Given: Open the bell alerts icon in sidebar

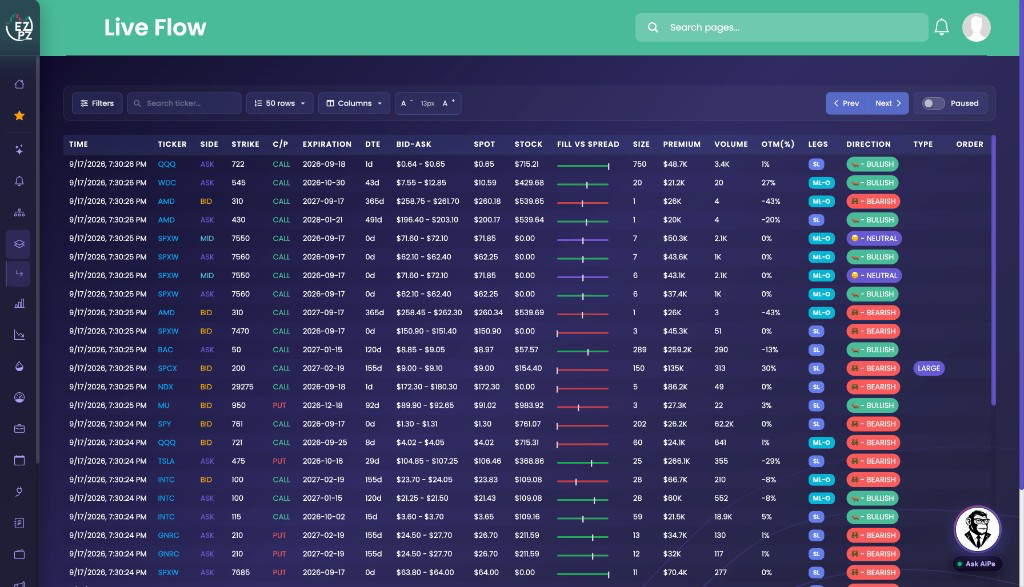Looking at the screenshot, I should coord(20,181).
